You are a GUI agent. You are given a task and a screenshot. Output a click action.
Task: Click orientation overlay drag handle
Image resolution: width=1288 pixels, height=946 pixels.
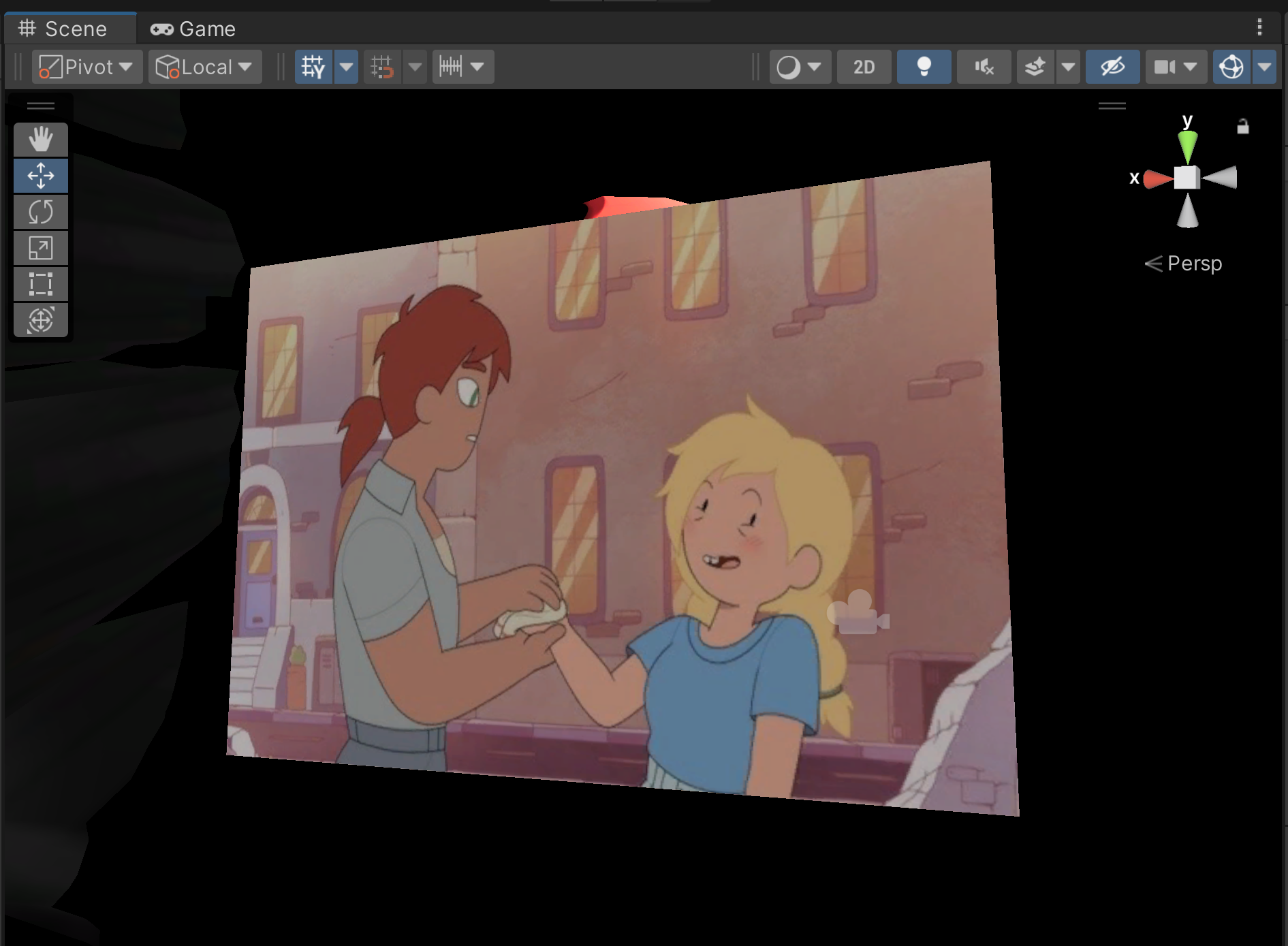[x=1112, y=106]
